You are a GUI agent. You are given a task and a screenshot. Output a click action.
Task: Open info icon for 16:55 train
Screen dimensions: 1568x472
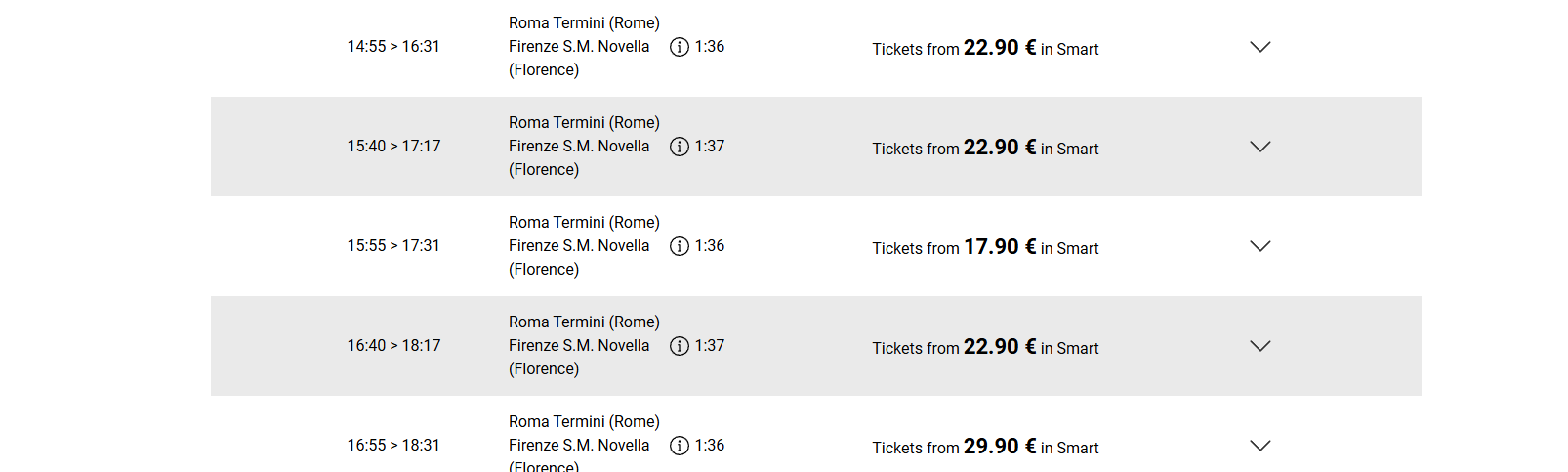[x=680, y=446]
